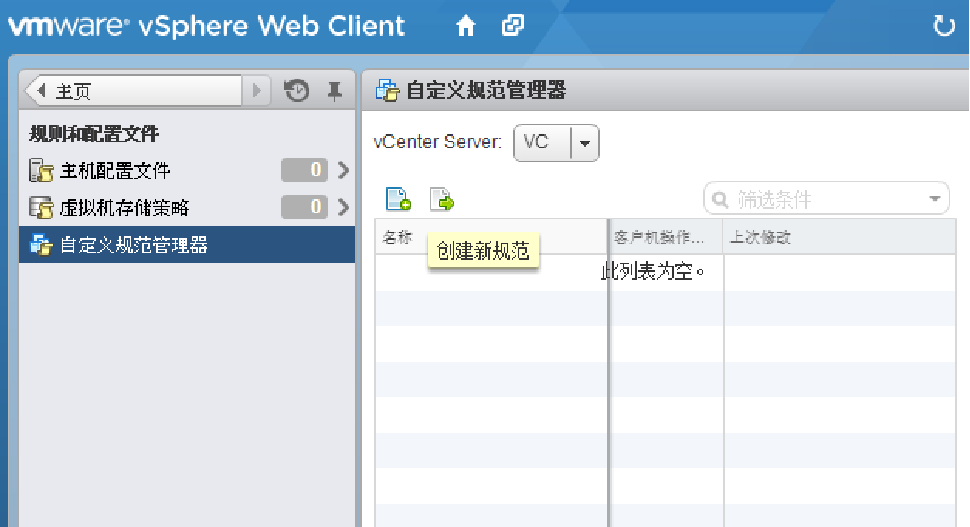Go to the vSphere home icon

466,26
